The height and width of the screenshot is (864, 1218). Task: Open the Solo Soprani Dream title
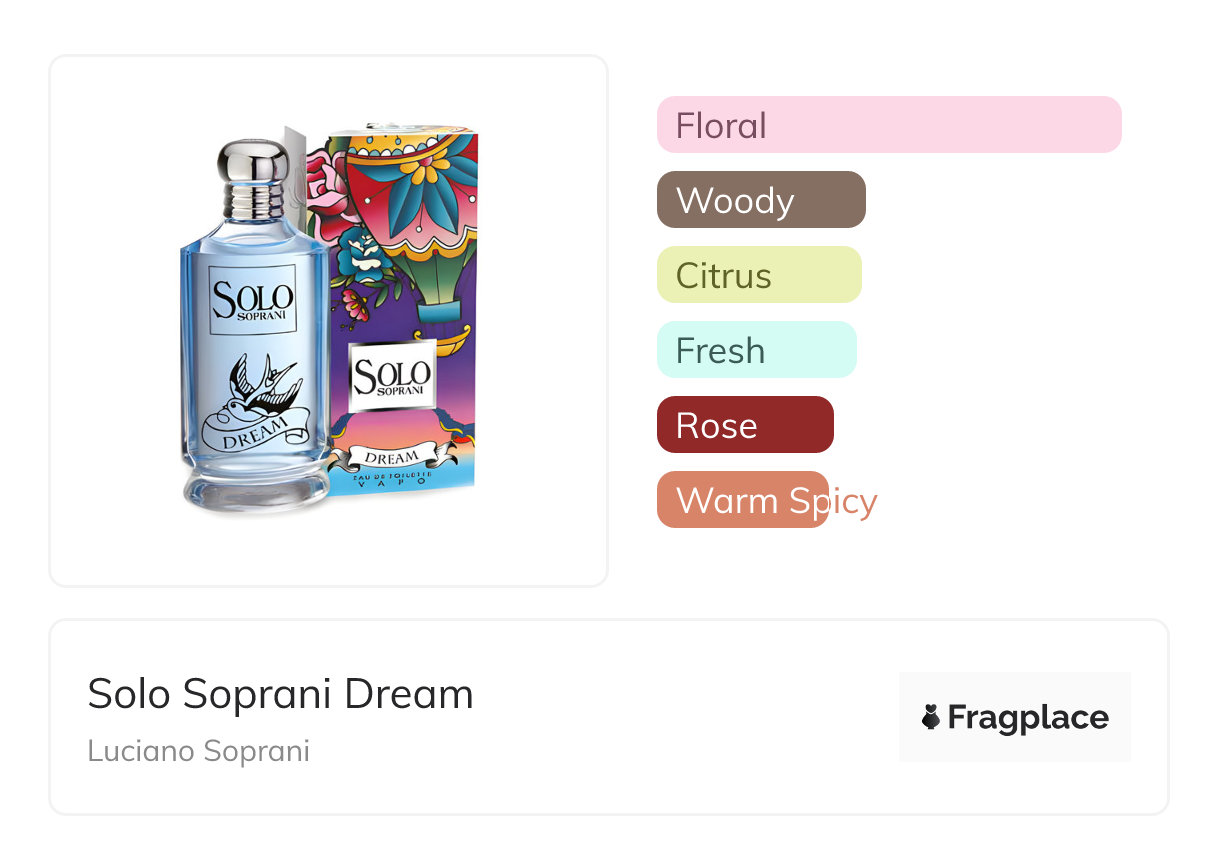coord(280,694)
